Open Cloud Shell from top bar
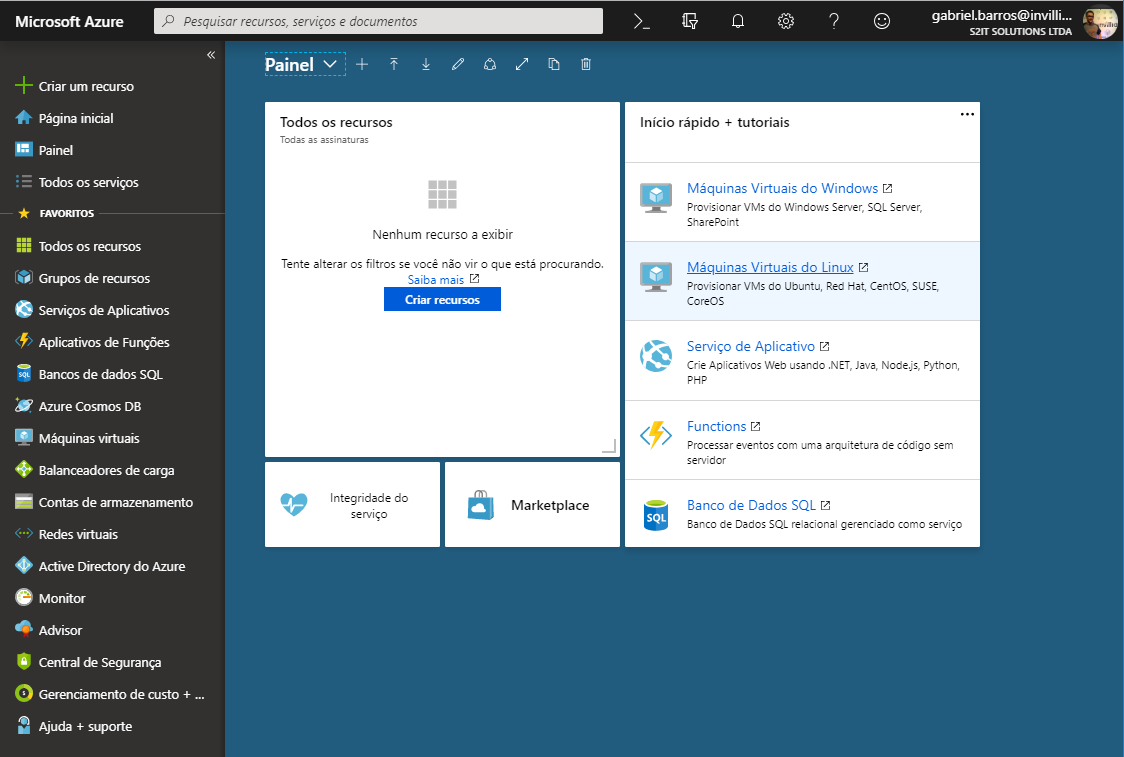Image resolution: width=1124 pixels, height=757 pixels. (x=642, y=22)
